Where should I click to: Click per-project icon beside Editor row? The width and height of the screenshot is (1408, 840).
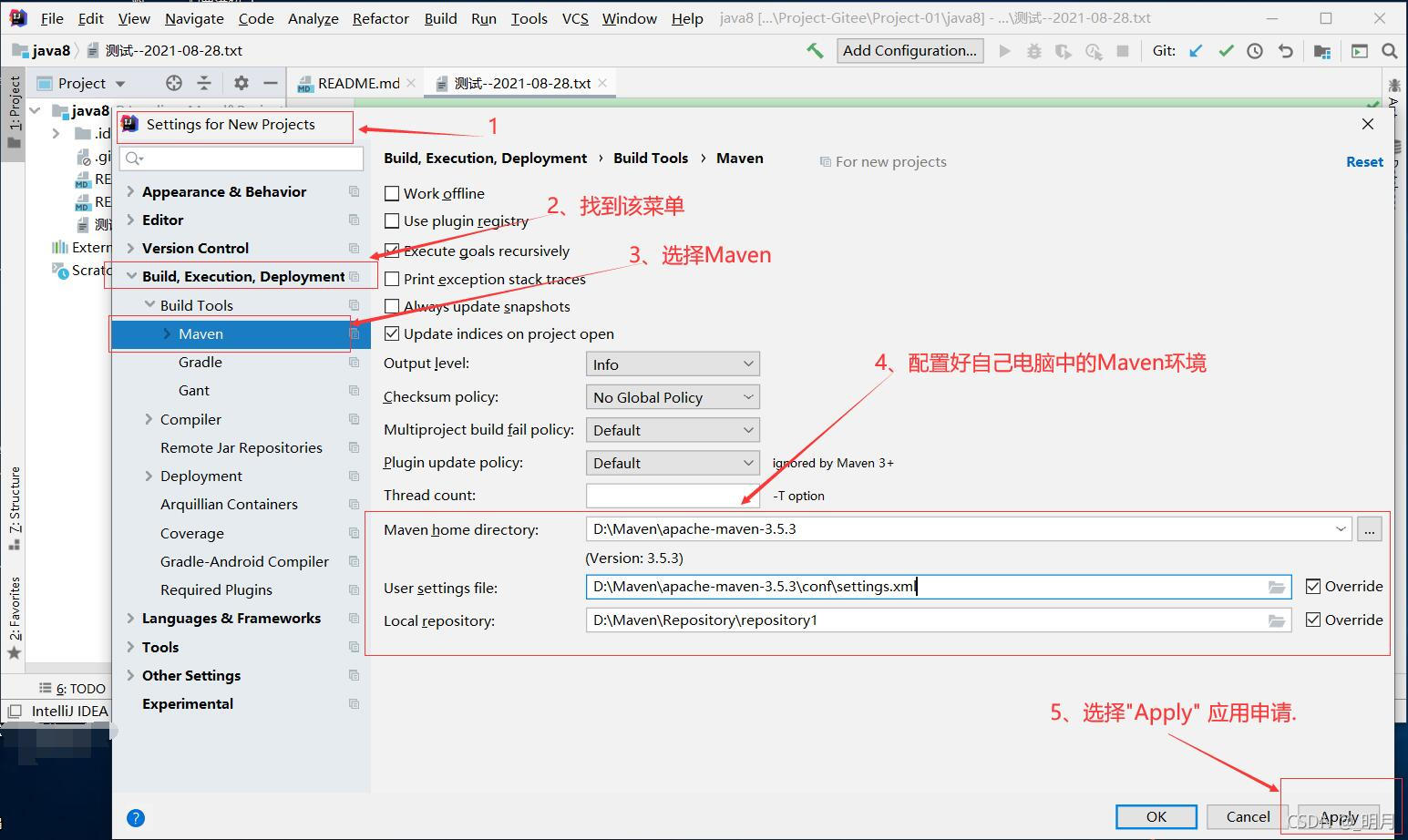click(354, 220)
